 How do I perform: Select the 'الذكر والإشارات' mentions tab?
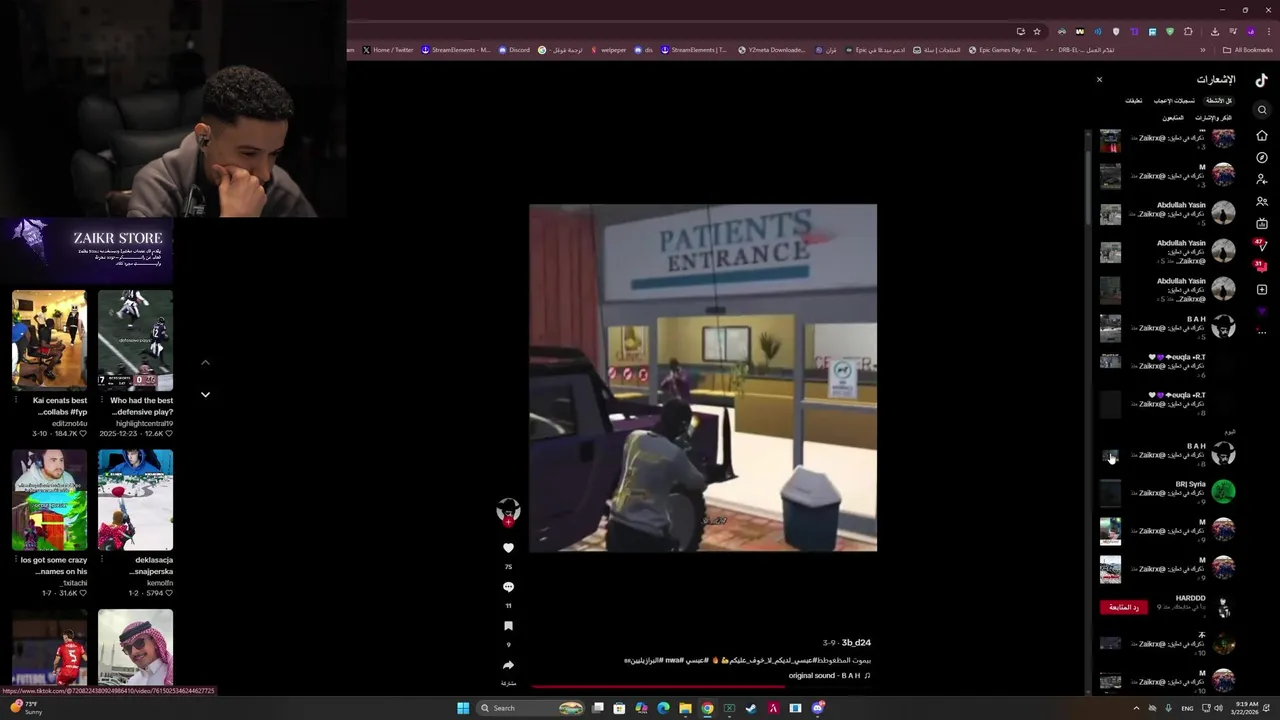(x=1213, y=118)
